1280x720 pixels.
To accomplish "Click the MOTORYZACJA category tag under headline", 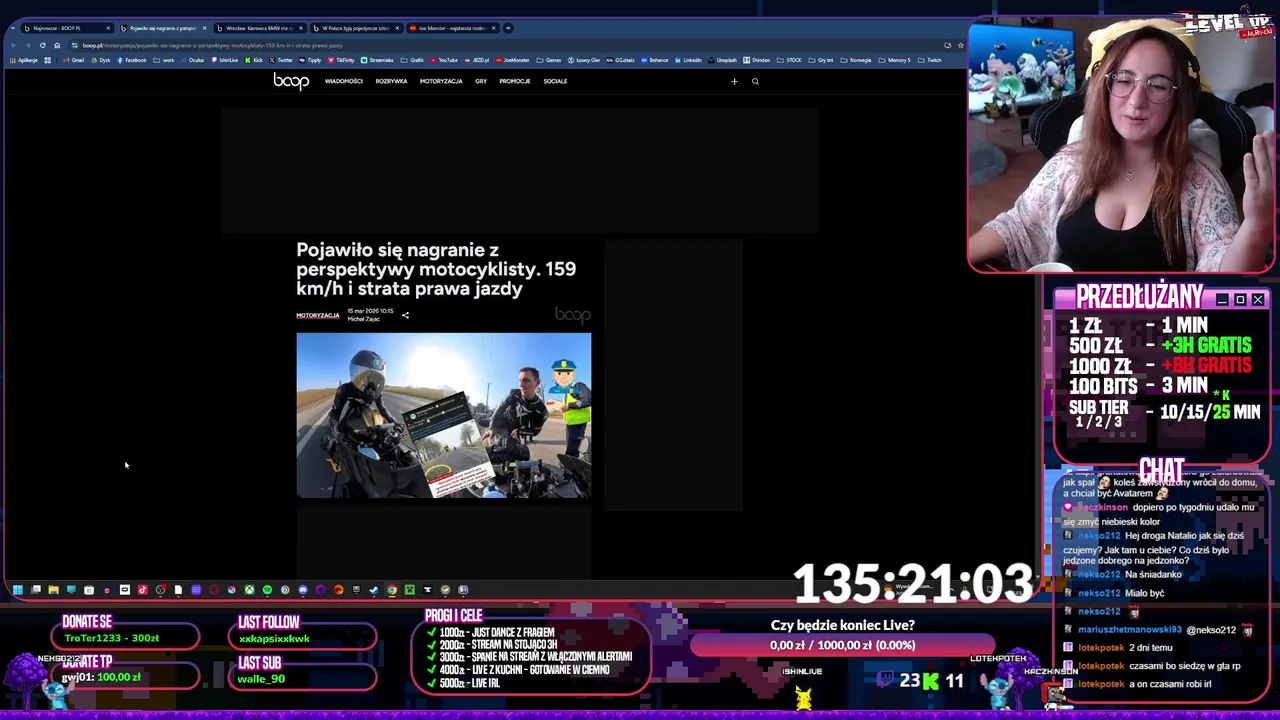I will point(317,316).
